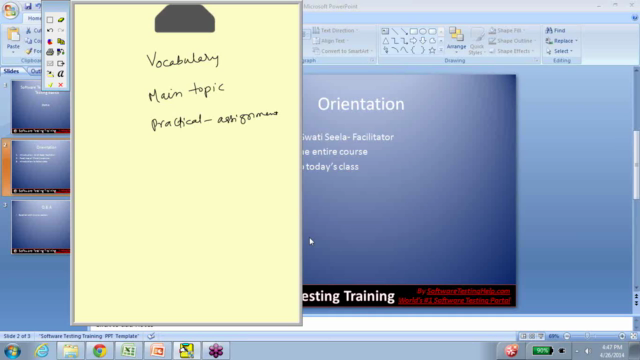Pick the five-point star shape
The height and width of the screenshot is (360, 640).
pyautogui.click(x=432, y=50)
